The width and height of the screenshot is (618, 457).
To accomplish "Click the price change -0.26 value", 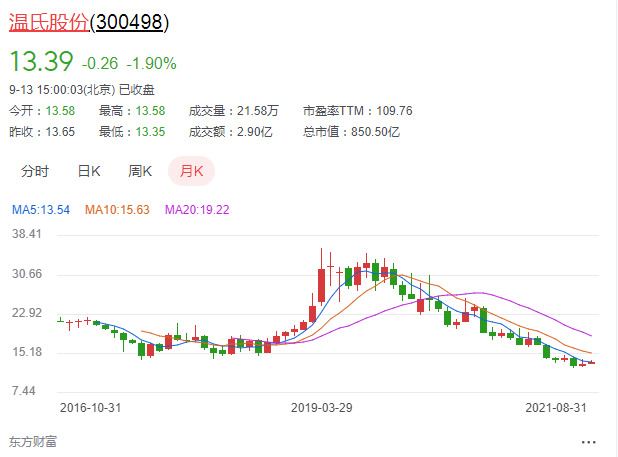I will click(x=100, y=63).
